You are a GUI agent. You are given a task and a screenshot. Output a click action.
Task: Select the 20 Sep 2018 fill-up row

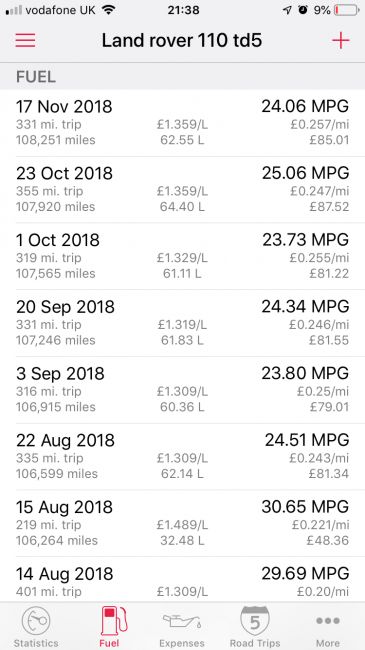click(182, 323)
